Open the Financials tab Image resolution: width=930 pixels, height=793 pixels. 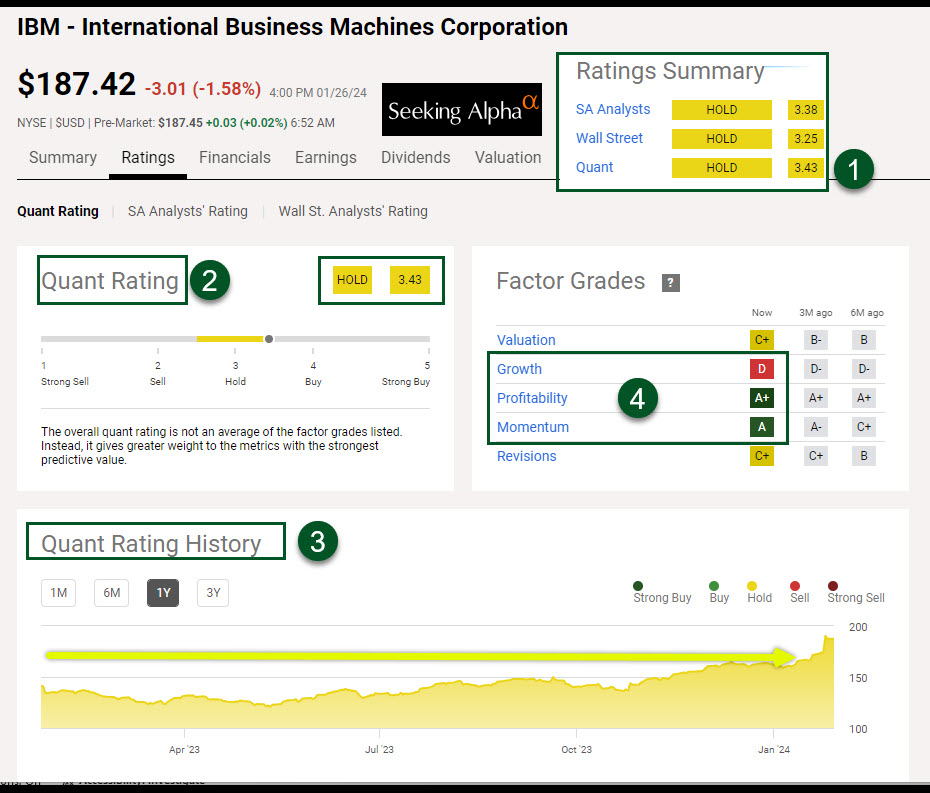235,158
